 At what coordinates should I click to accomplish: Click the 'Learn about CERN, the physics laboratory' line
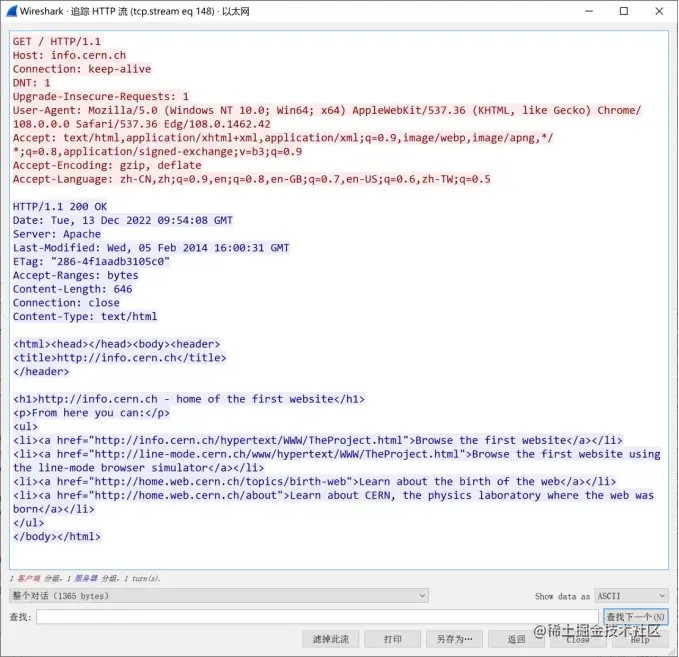tap(333, 495)
